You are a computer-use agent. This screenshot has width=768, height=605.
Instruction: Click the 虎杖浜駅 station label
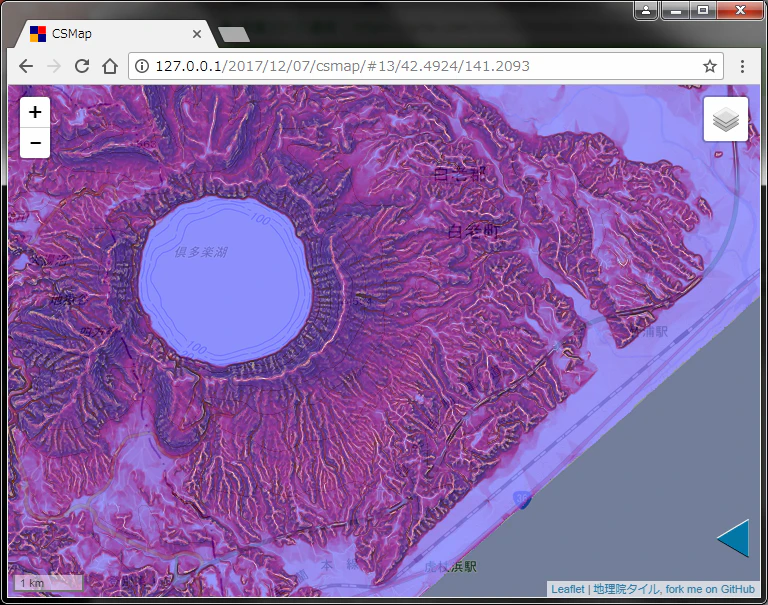tap(450, 567)
